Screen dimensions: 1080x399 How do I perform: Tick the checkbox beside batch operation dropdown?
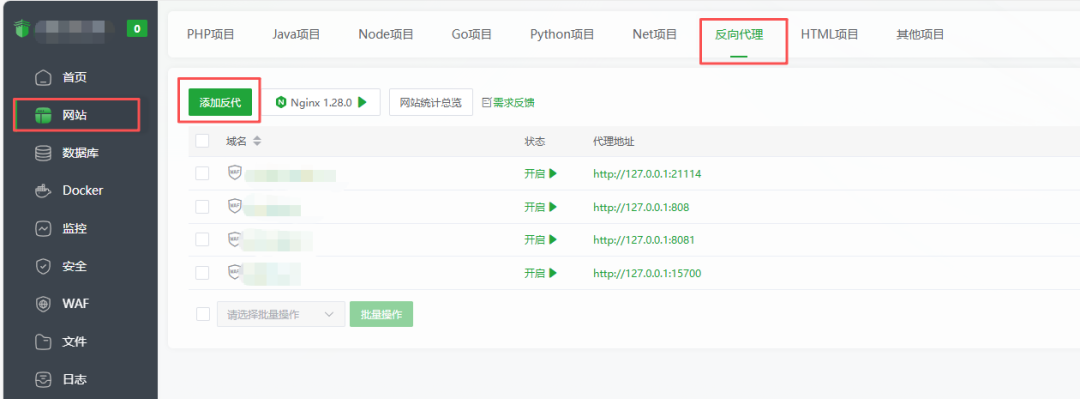tap(202, 314)
